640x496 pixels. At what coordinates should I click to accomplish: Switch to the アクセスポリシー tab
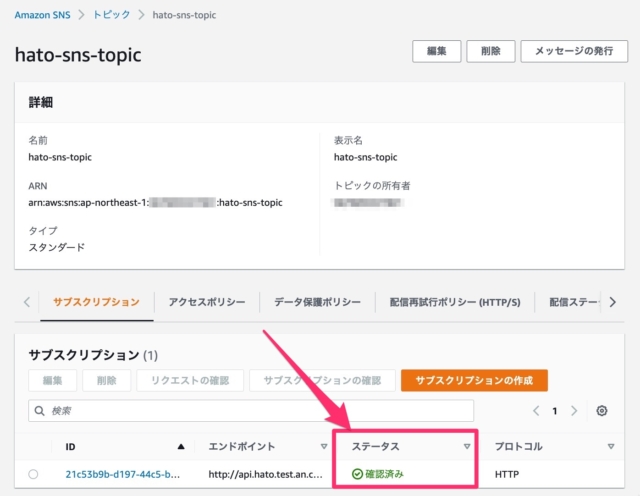coord(207,302)
